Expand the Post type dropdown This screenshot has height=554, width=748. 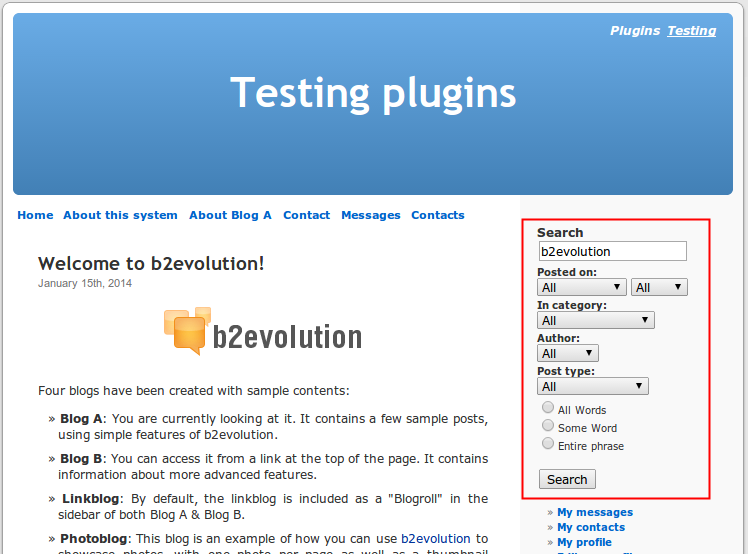[592, 386]
